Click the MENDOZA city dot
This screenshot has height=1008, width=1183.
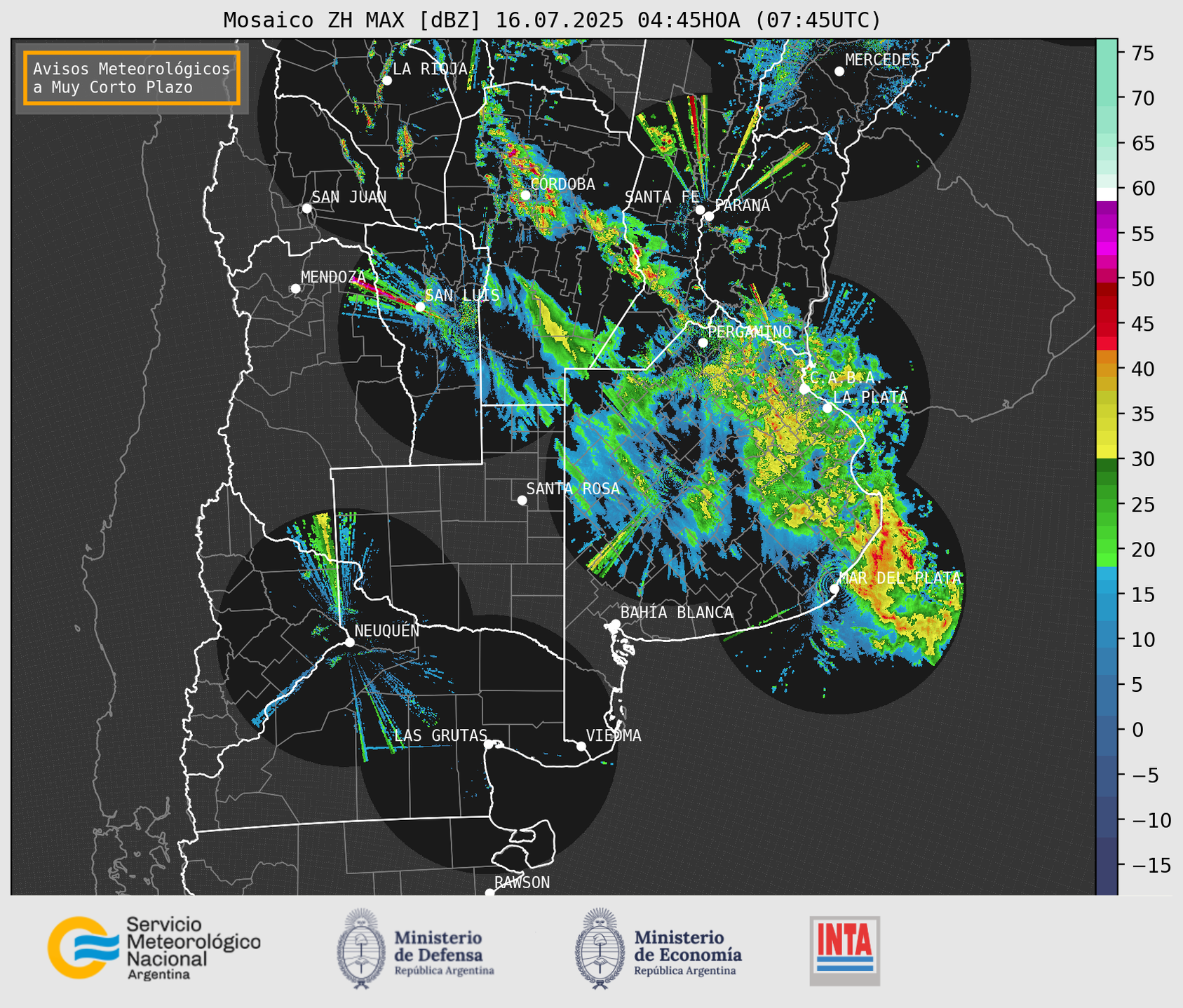tap(296, 289)
